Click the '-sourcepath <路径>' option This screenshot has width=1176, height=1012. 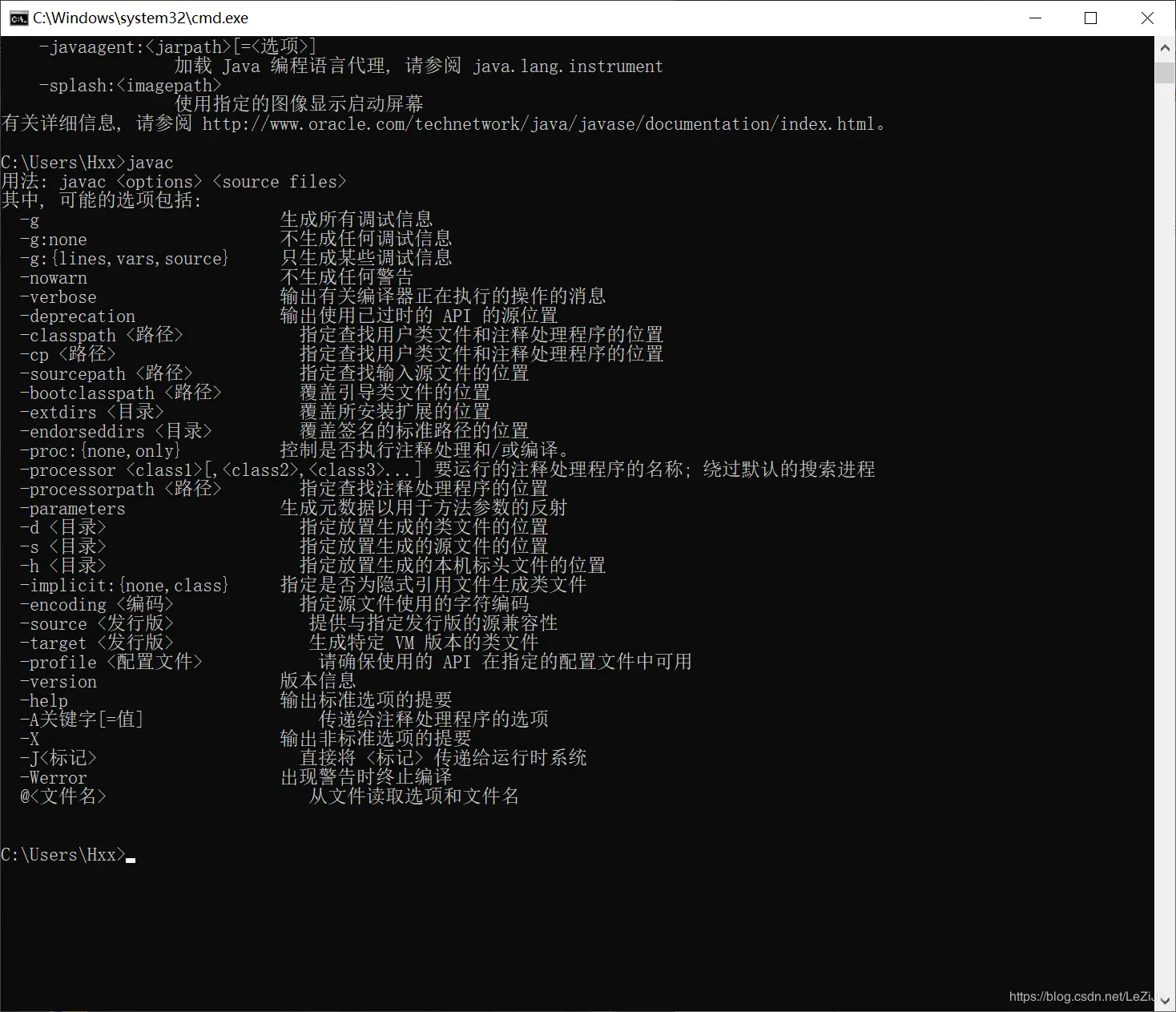(107, 373)
